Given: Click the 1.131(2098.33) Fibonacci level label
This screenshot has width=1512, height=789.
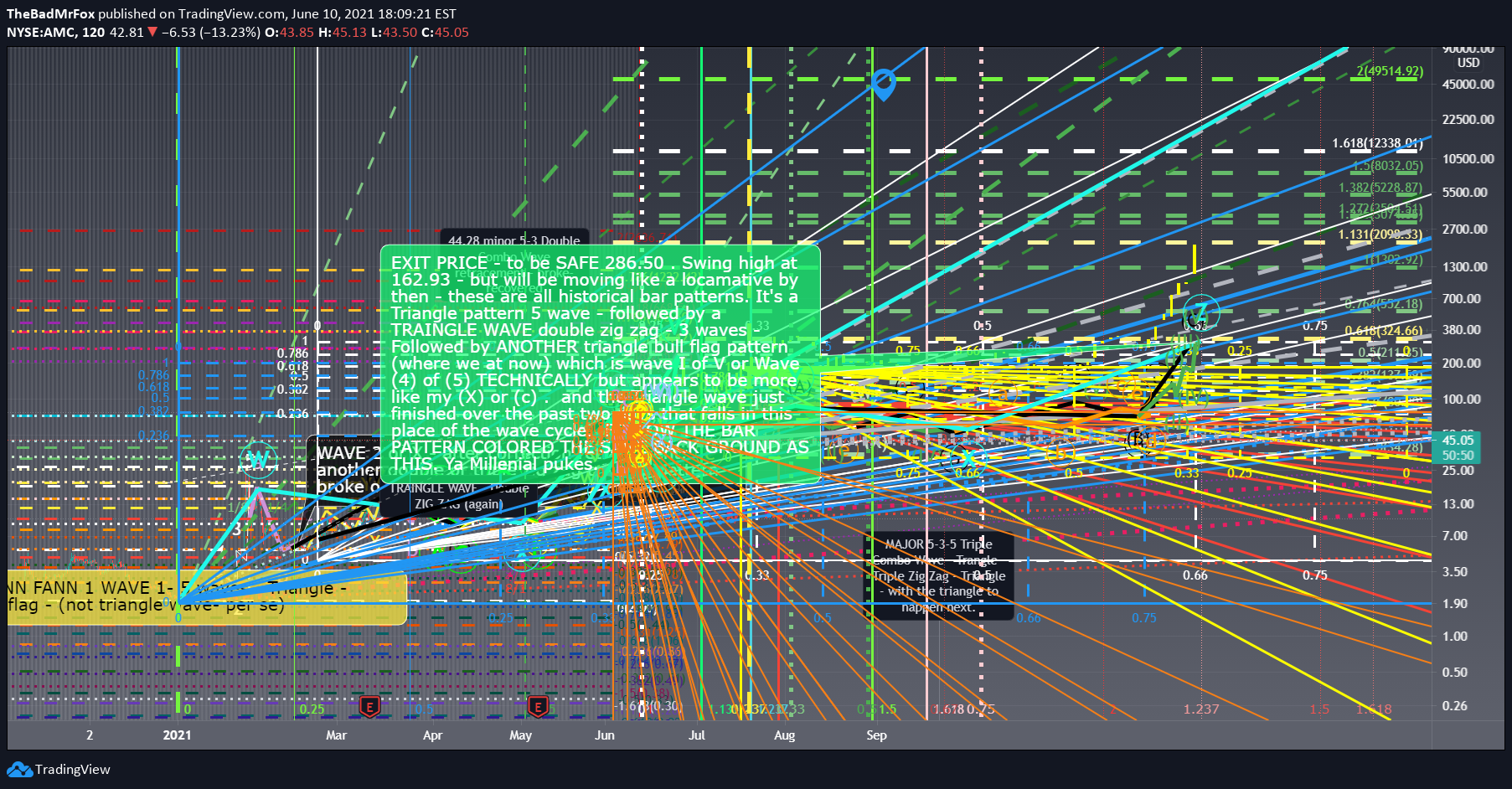Looking at the screenshot, I should pos(1380,235).
